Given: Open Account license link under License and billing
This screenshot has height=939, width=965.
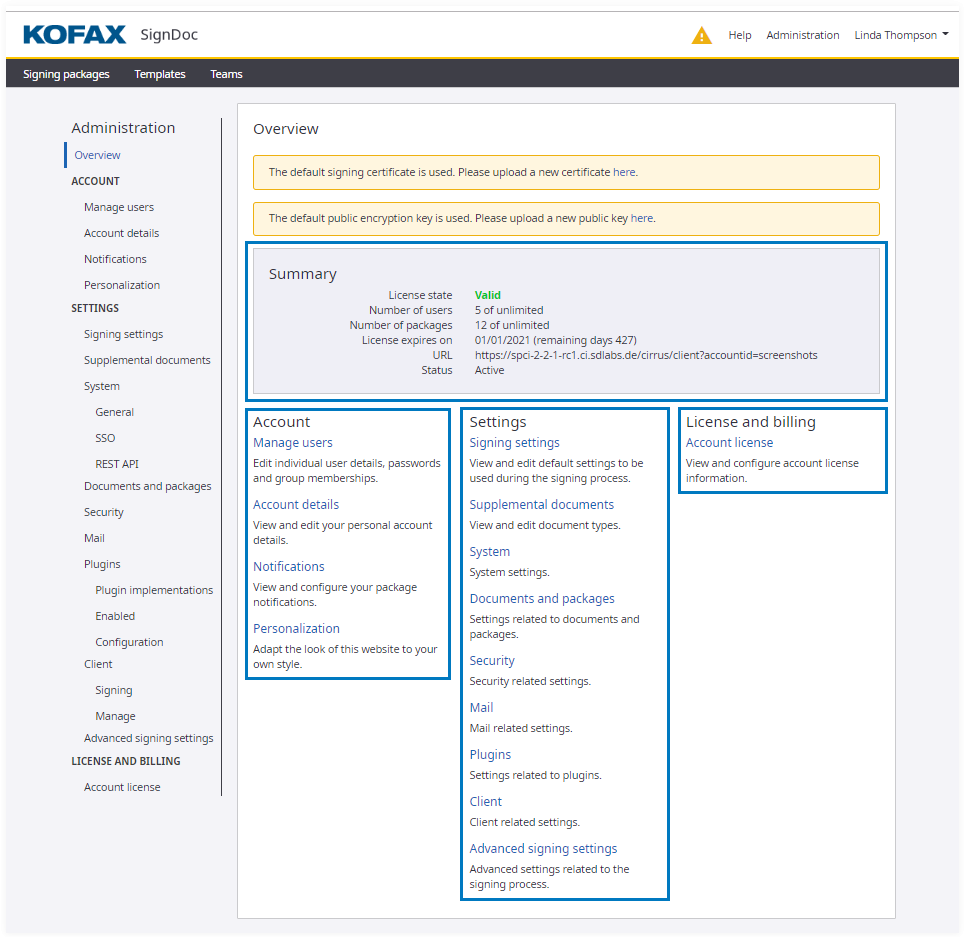Looking at the screenshot, I should (x=729, y=443).
